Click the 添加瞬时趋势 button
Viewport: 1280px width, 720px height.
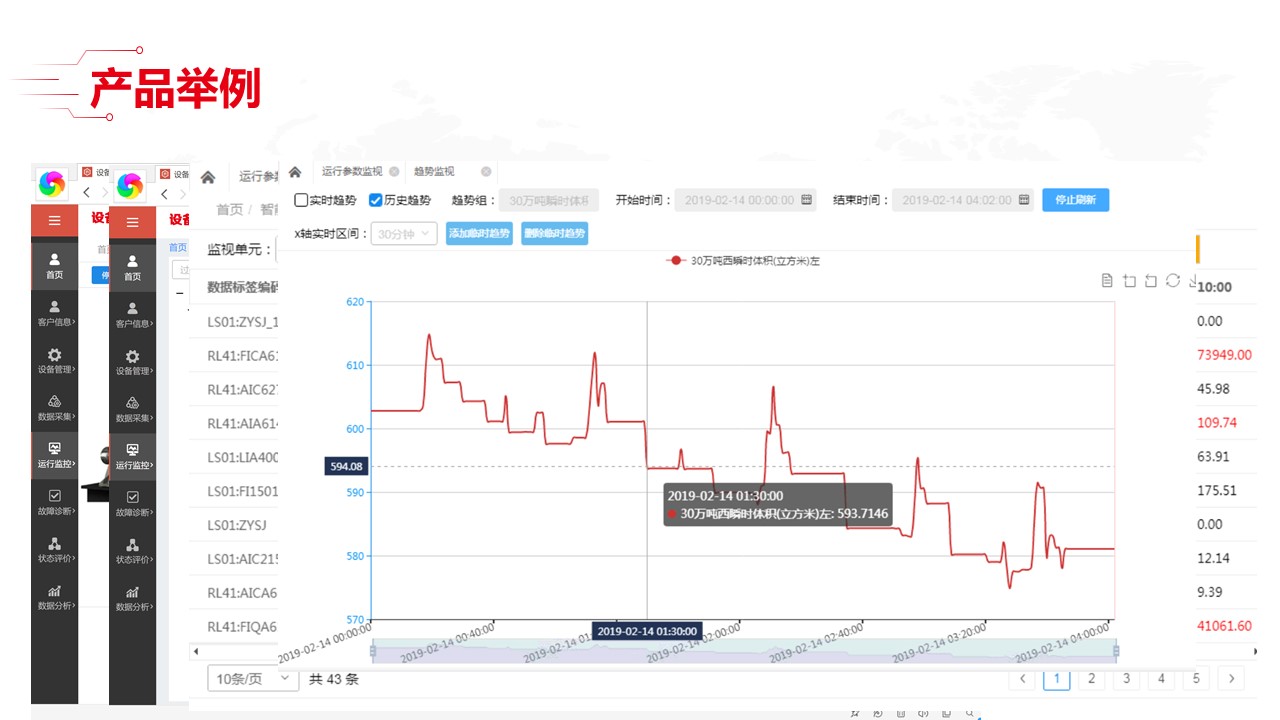point(479,232)
